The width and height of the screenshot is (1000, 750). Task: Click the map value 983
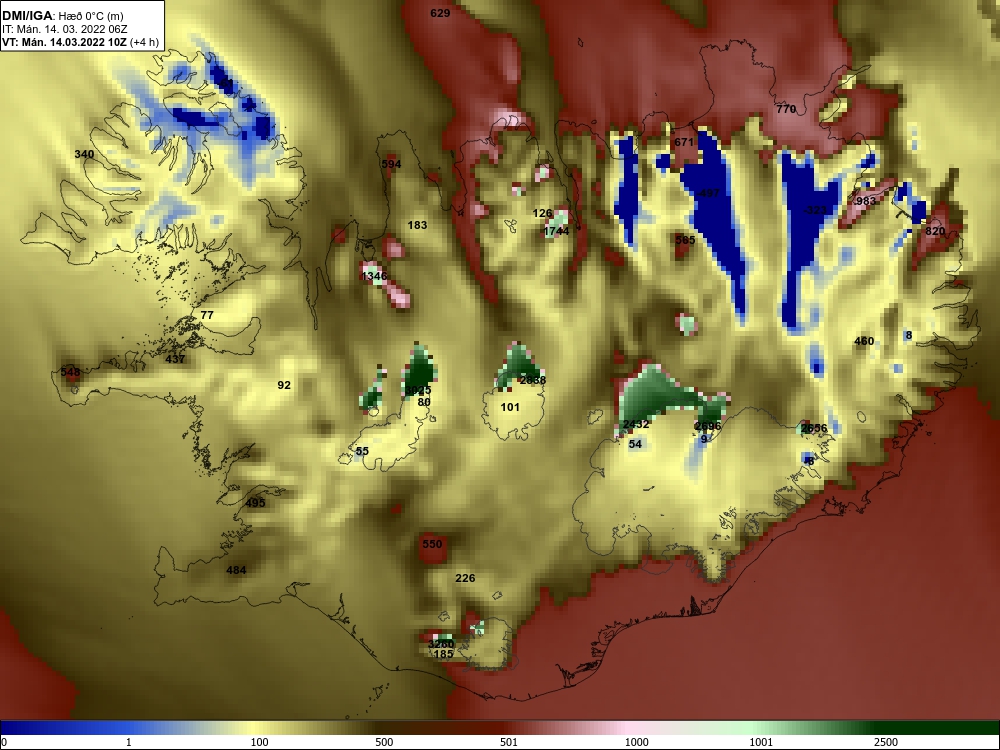tap(865, 201)
